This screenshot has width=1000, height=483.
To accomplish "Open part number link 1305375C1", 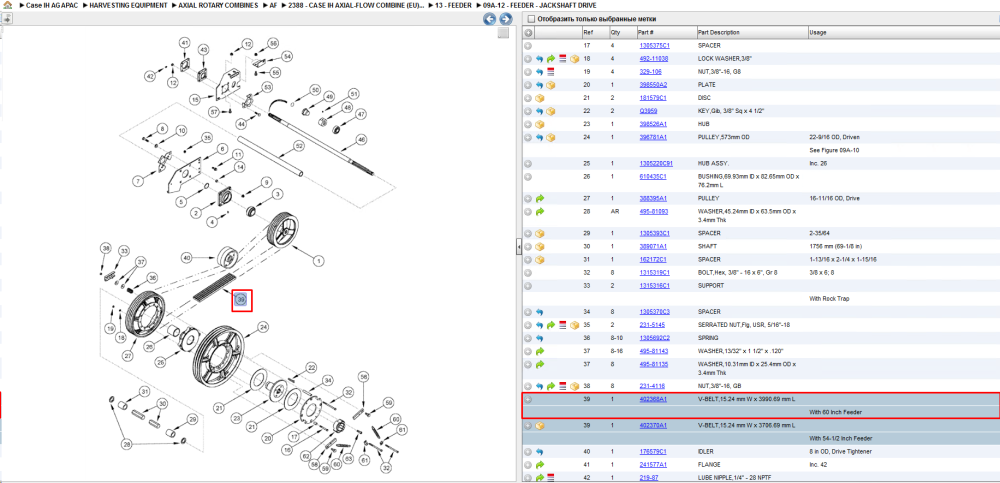I will pos(654,46).
